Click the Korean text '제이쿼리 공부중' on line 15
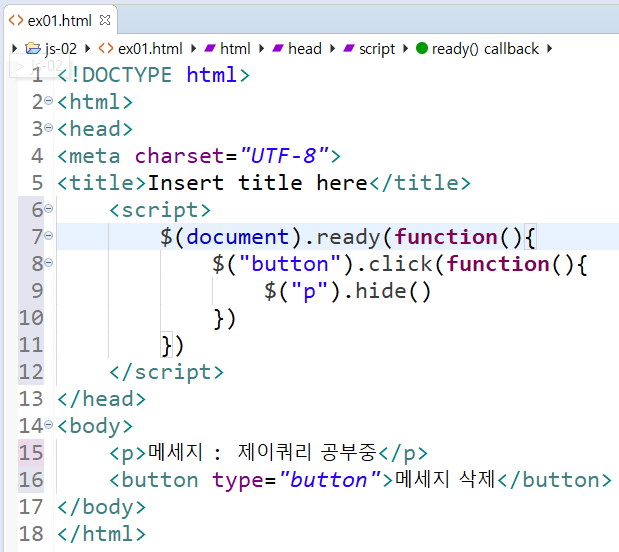Screen dimensions: 619x552 (307, 452)
